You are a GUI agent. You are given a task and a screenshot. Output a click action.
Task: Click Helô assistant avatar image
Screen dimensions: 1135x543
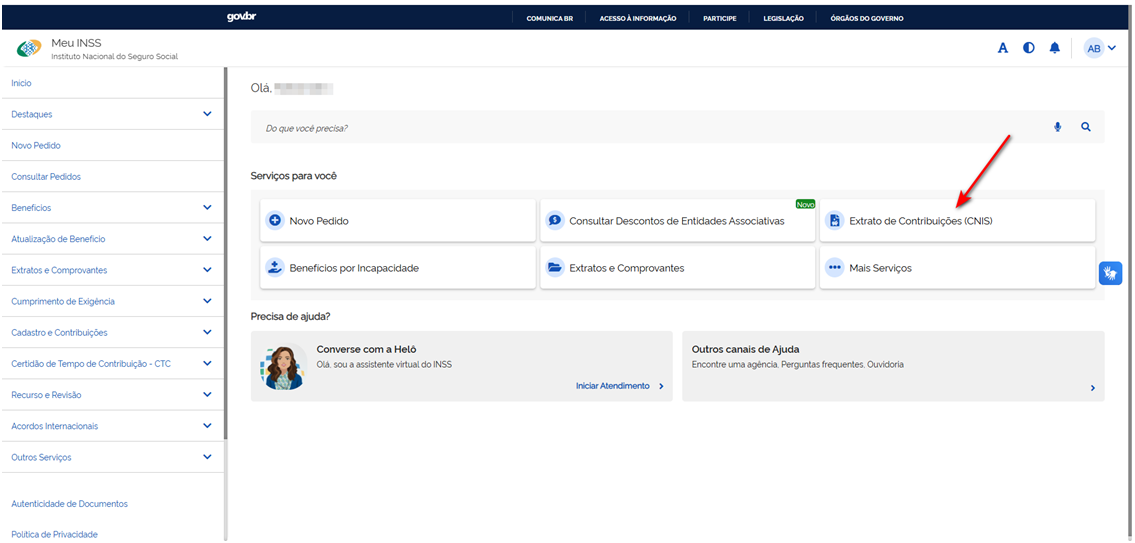click(x=283, y=366)
